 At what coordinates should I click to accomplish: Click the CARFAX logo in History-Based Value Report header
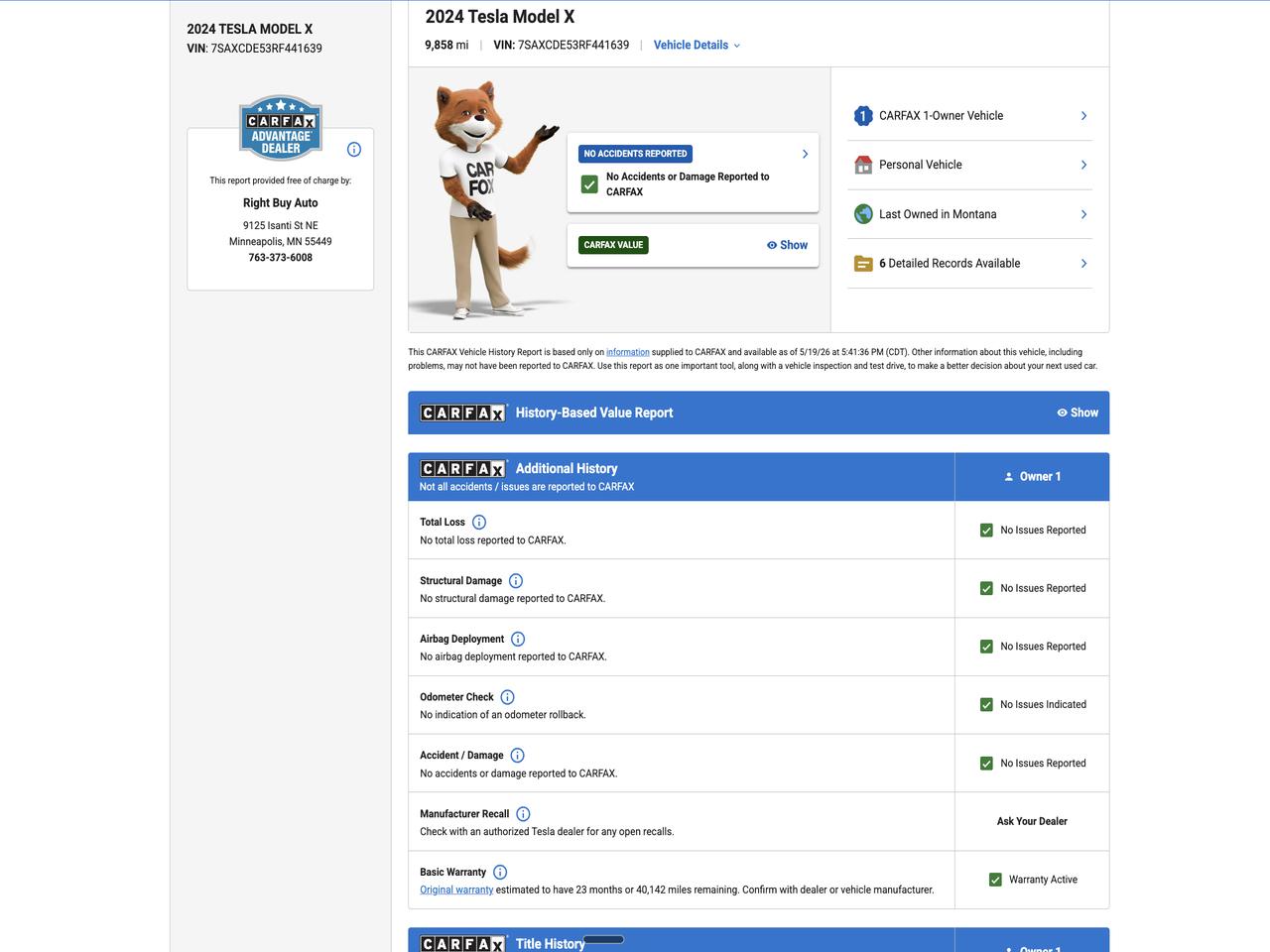pyautogui.click(x=463, y=413)
